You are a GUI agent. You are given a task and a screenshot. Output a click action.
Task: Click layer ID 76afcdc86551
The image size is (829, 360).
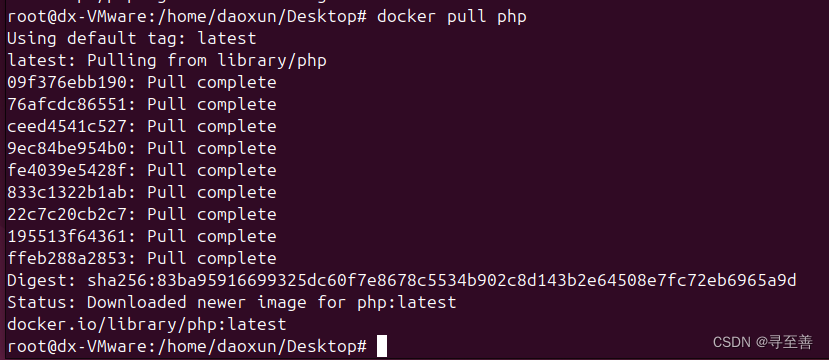[x=67, y=105]
